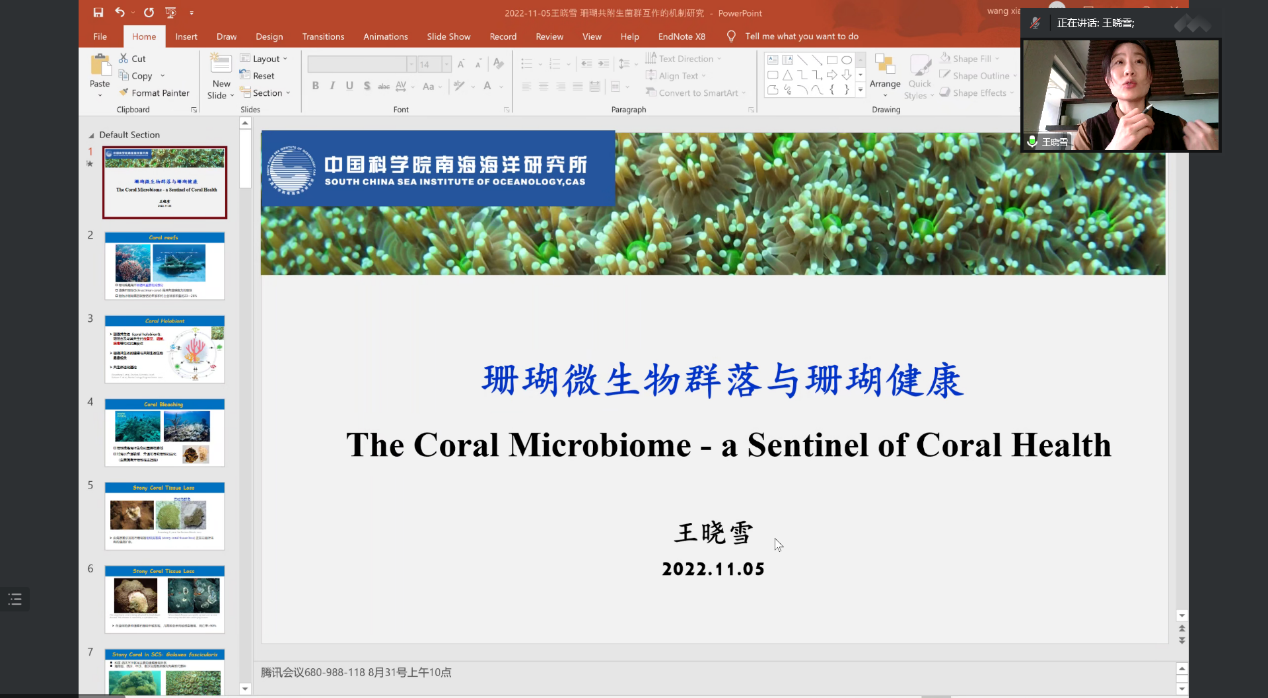Click the Undo arrow icon
This screenshot has width=1268, height=698.
click(120, 12)
